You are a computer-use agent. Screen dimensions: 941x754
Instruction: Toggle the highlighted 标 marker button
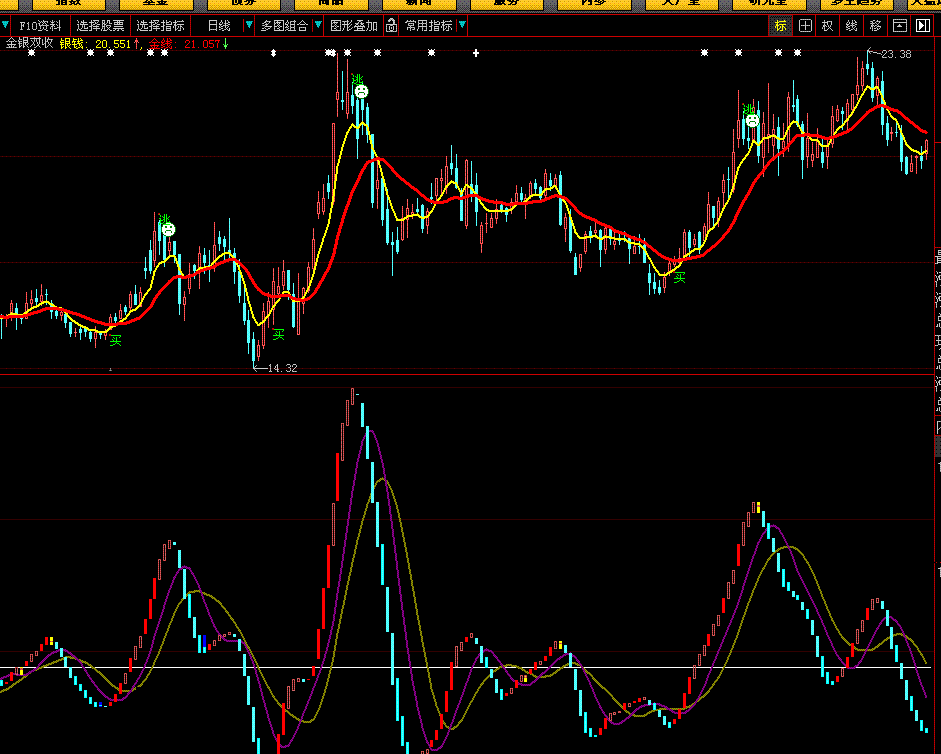[780, 26]
